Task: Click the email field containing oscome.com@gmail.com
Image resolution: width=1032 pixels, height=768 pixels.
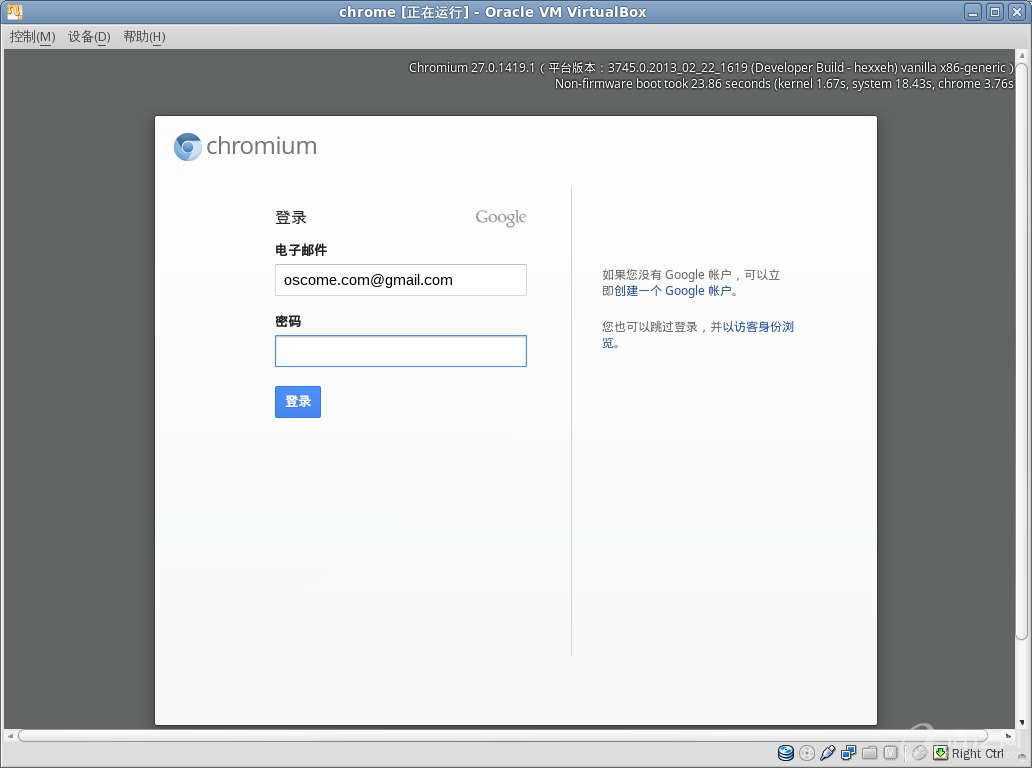Action: (x=400, y=280)
